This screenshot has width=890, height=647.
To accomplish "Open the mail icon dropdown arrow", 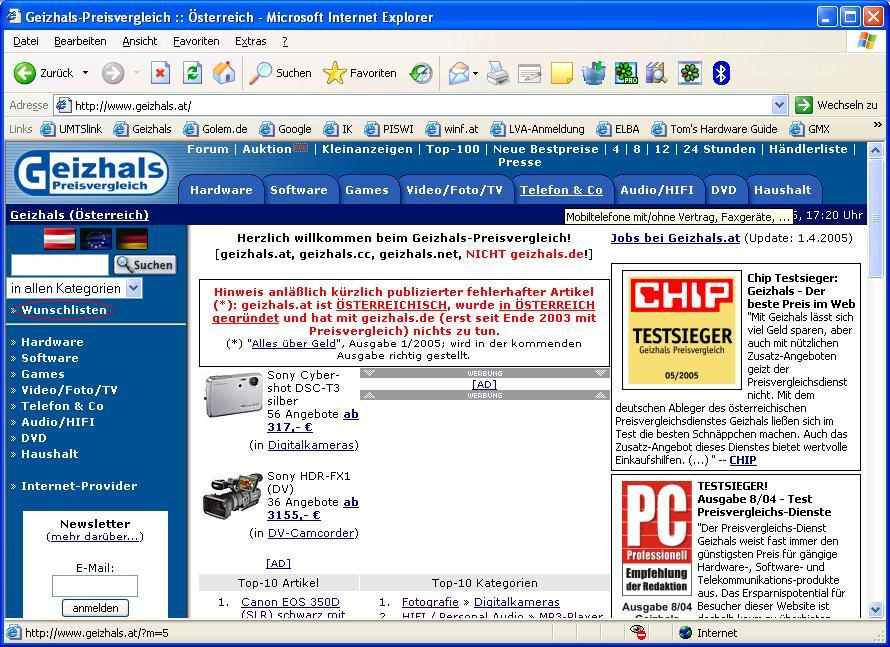I will pos(475,73).
